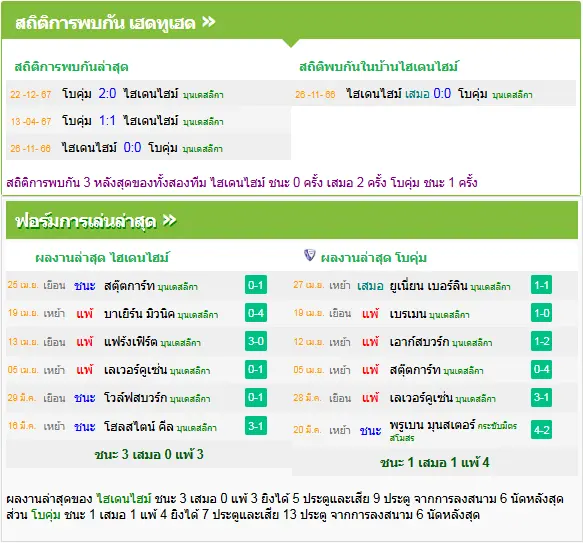Click the บุนเดสลีกา label in the 22-12-67 match

(203, 95)
